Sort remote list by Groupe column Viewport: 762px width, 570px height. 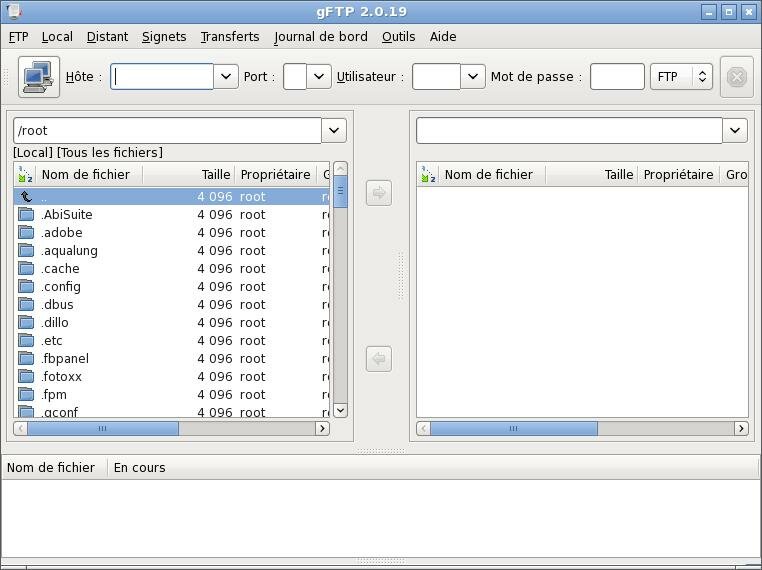point(736,174)
